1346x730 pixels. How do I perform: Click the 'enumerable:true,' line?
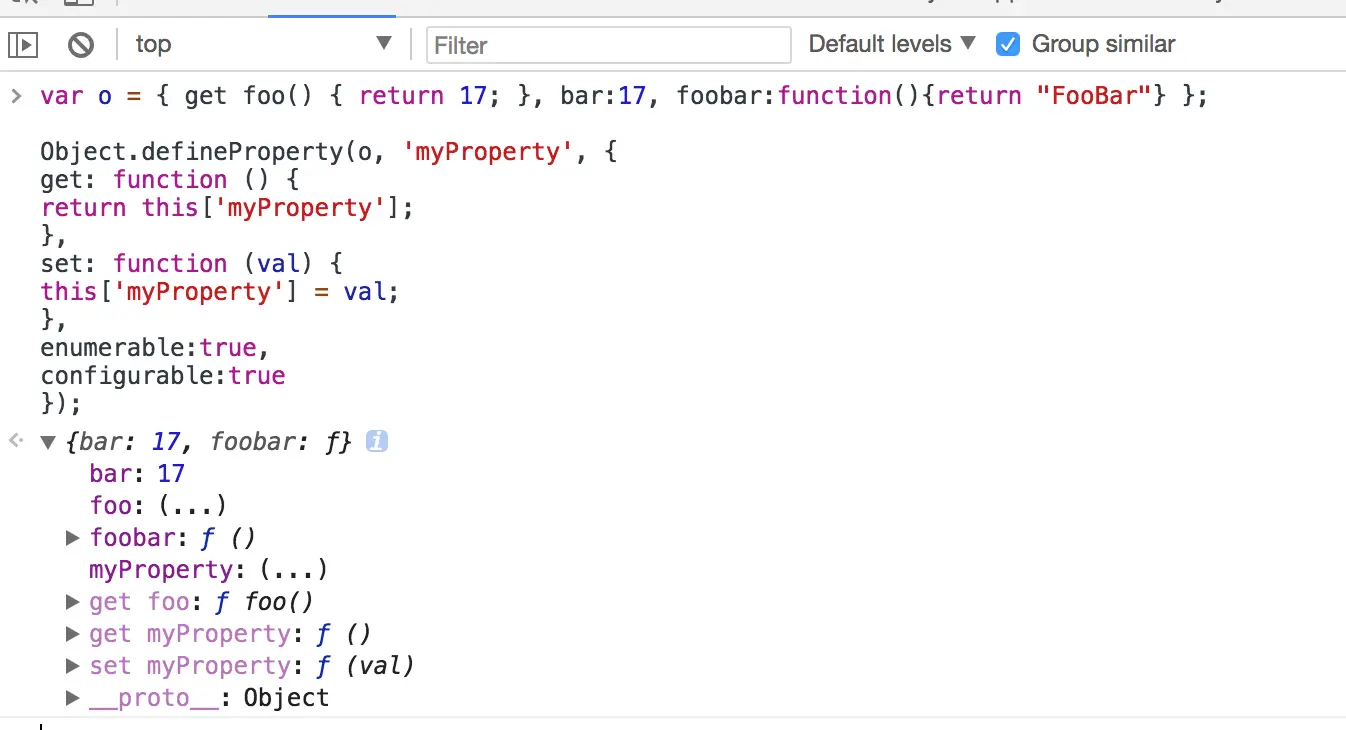tap(155, 348)
